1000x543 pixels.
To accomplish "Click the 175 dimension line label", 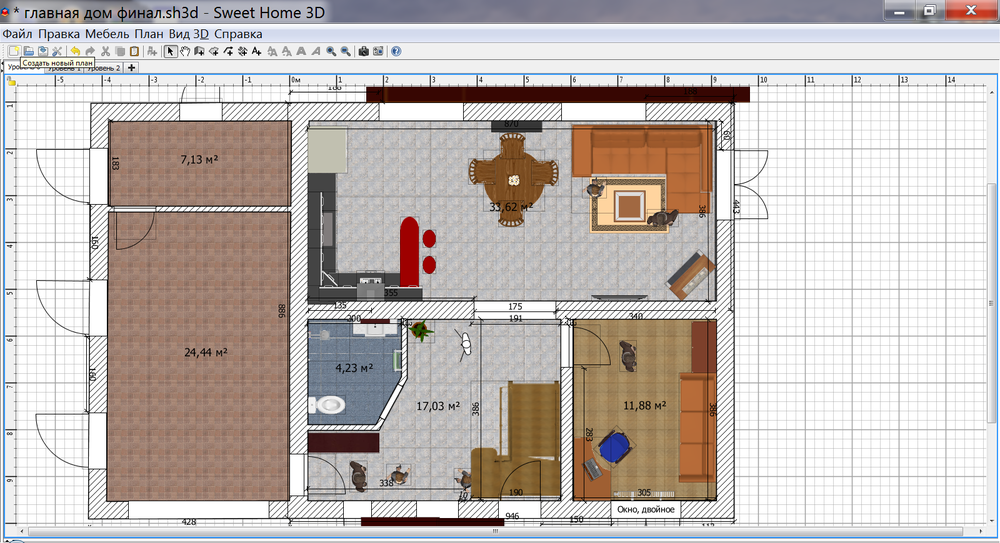I will (515, 307).
